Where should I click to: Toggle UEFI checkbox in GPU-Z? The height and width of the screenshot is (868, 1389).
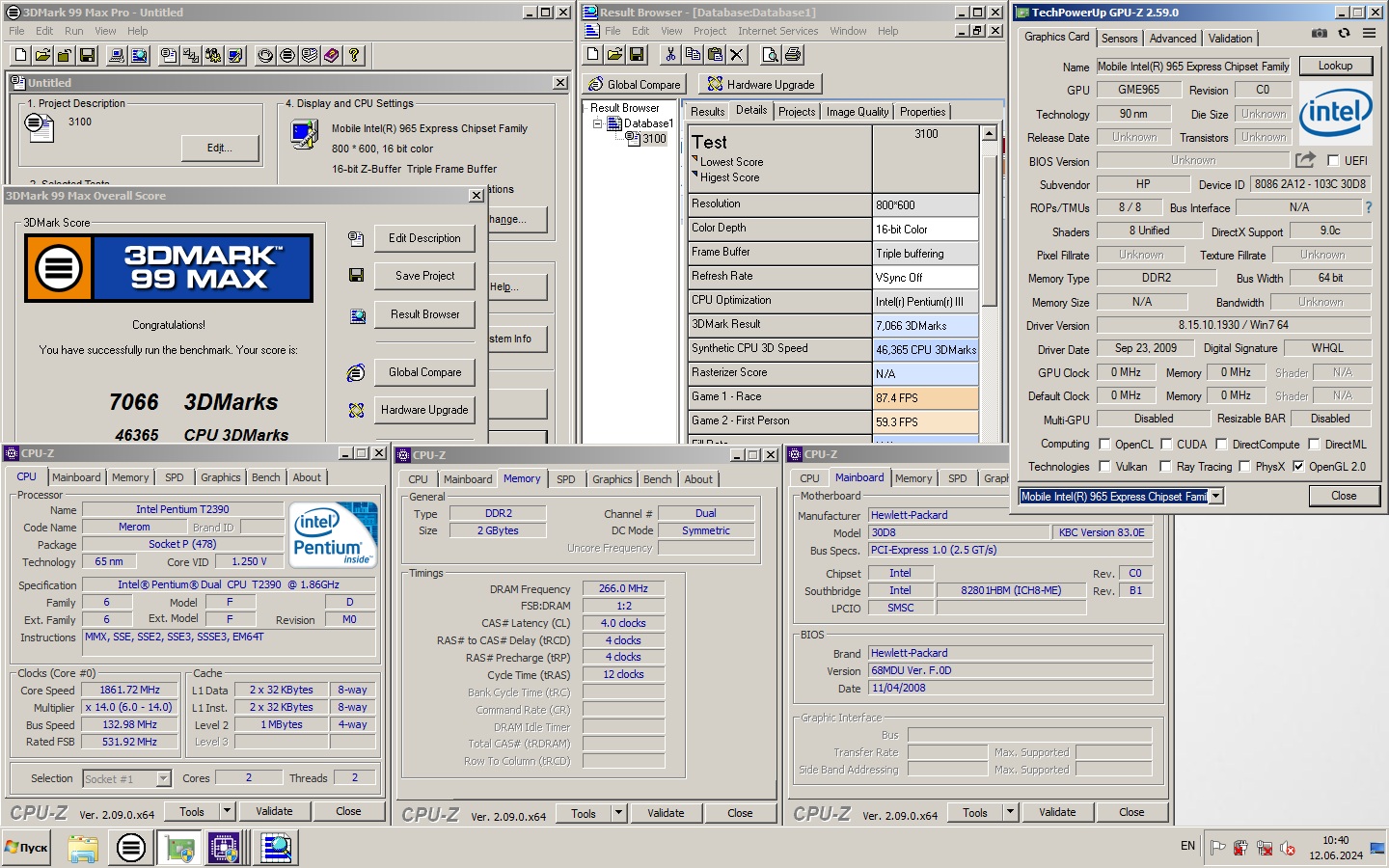[1333, 161]
